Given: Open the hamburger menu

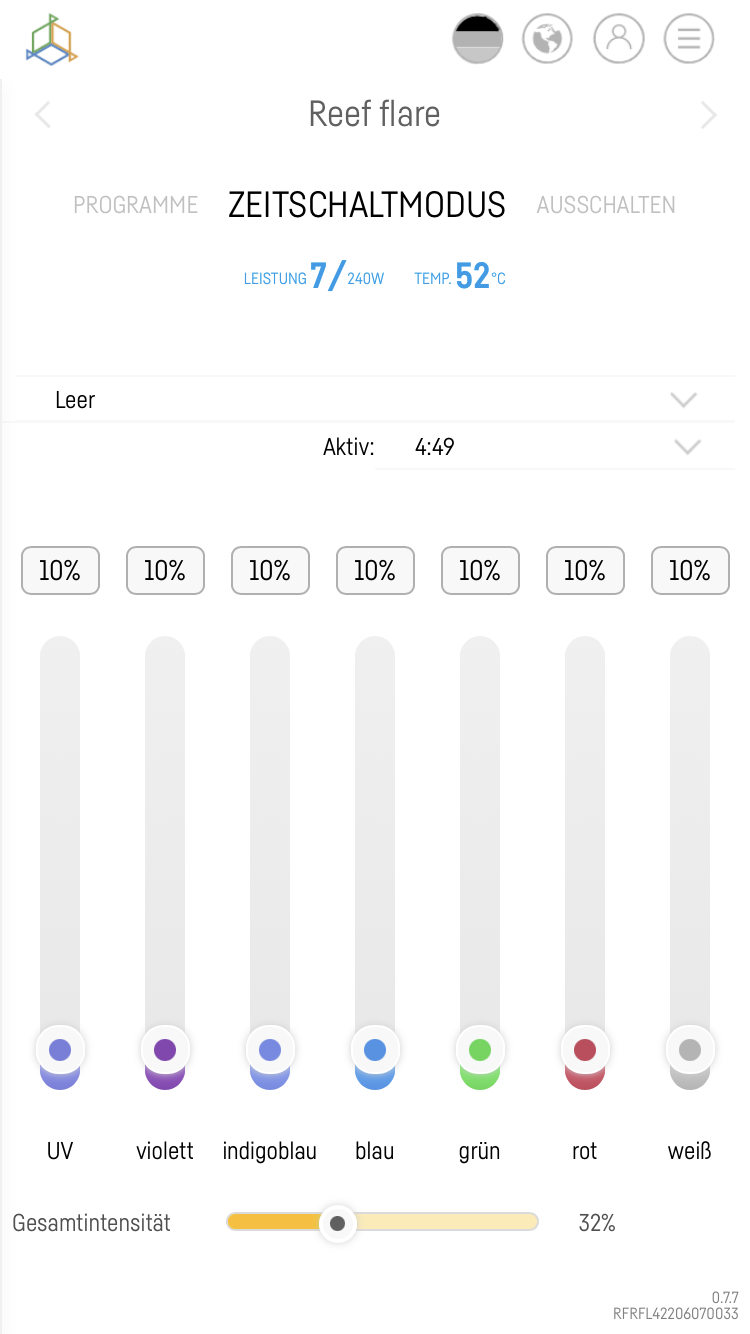Looking at the screenshot, I should (689, 40).
